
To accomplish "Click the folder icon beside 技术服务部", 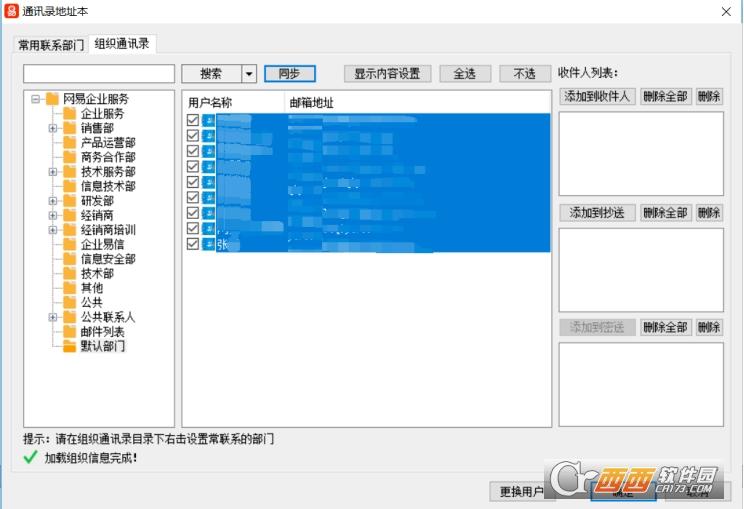I will [x=70, y=172].
